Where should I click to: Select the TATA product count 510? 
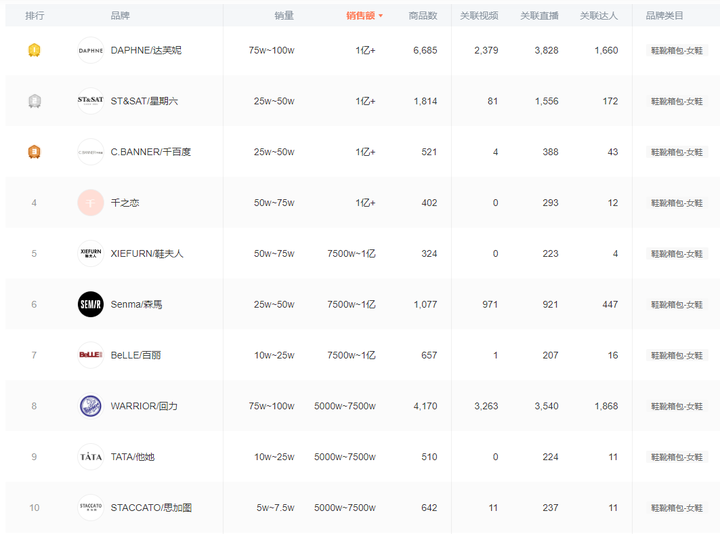click(x=429, y=457)
